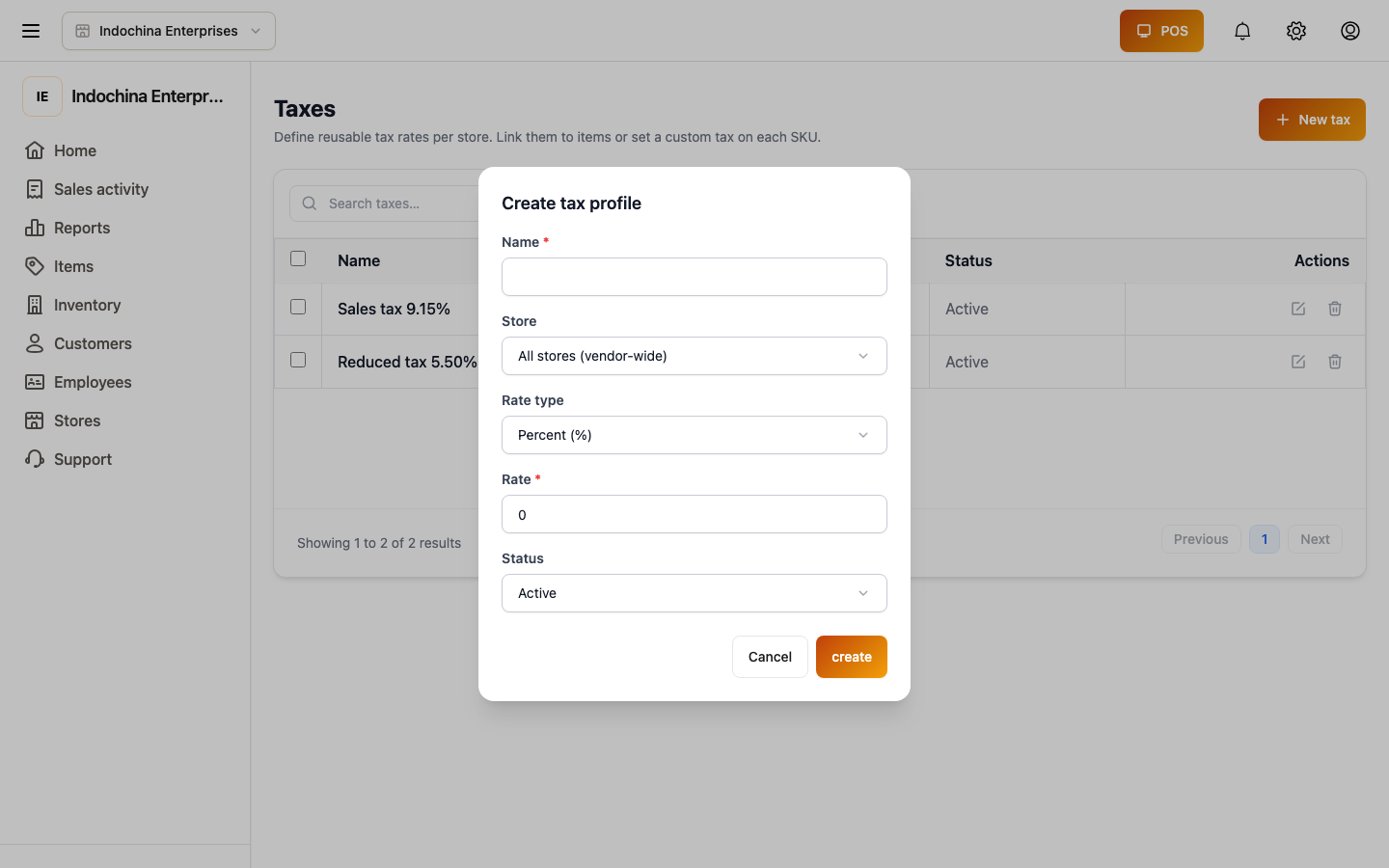Image resolution: width=1389 pixels, height=868 pixels.
Task: Click the Next pagination button
Action: tap(1315, 539)
